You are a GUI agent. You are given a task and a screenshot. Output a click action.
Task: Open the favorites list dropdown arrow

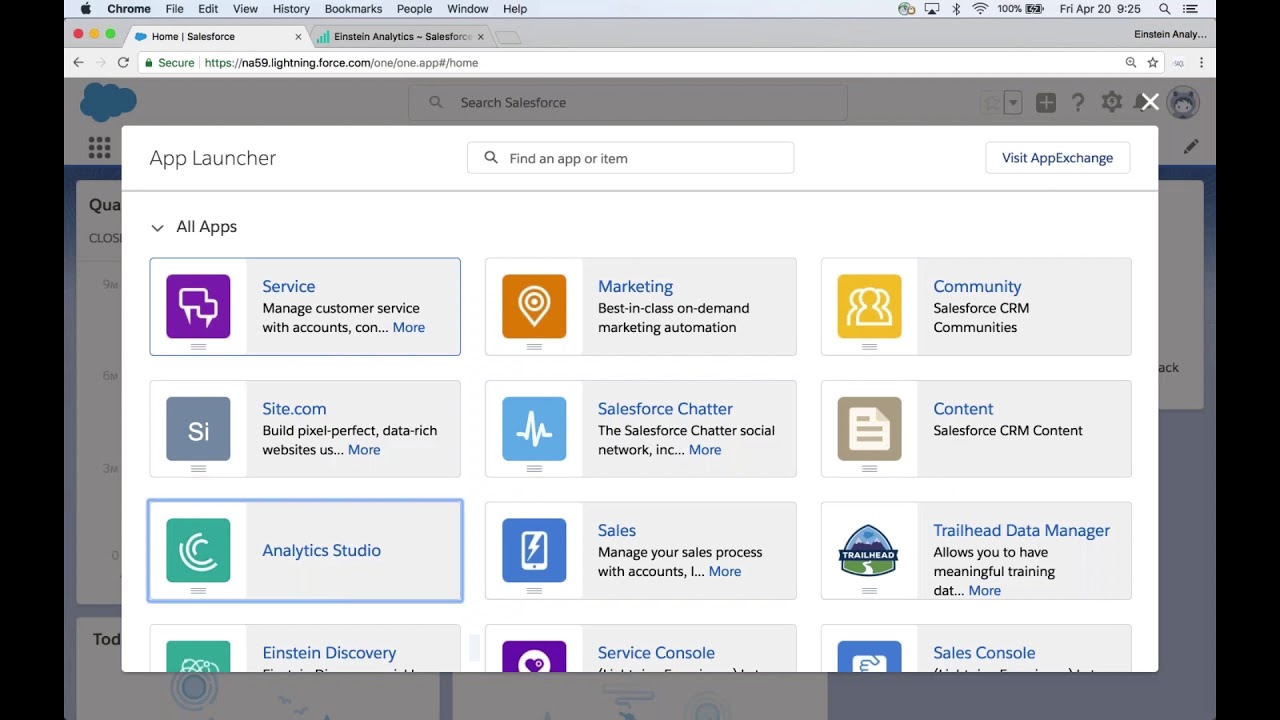coord(1013,102)
